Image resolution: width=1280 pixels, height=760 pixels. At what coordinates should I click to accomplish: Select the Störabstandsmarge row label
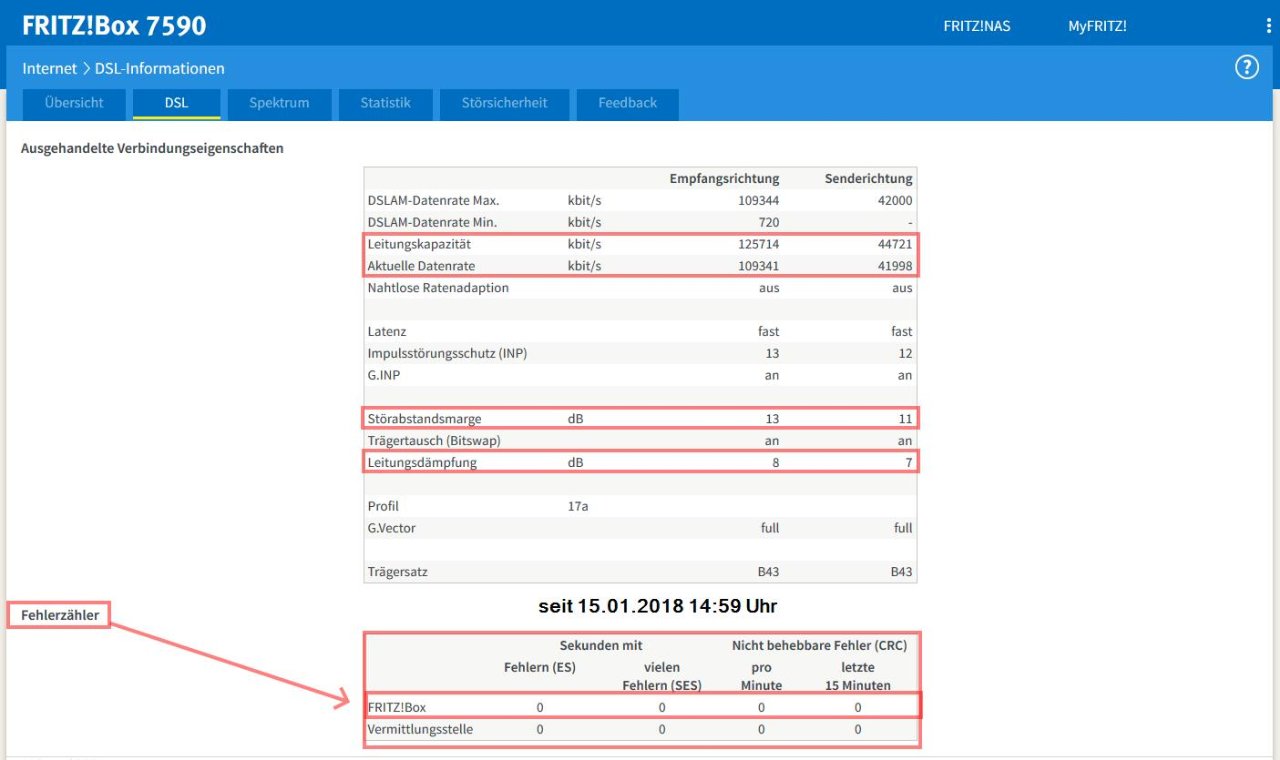424,419
